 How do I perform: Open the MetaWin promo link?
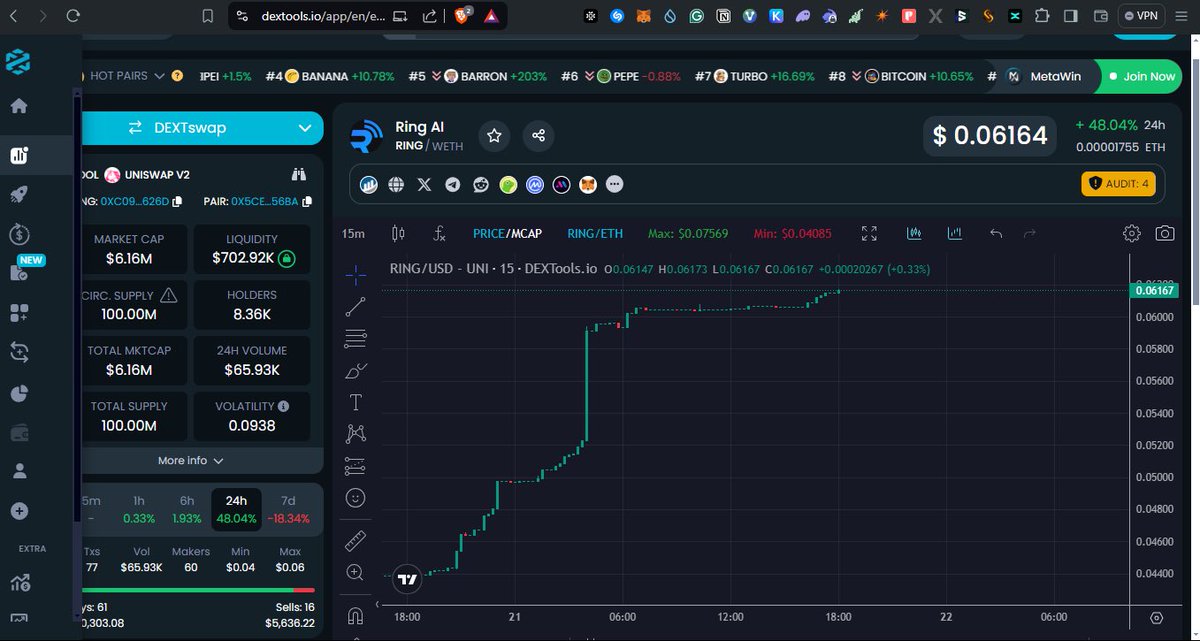point(1043,76)
